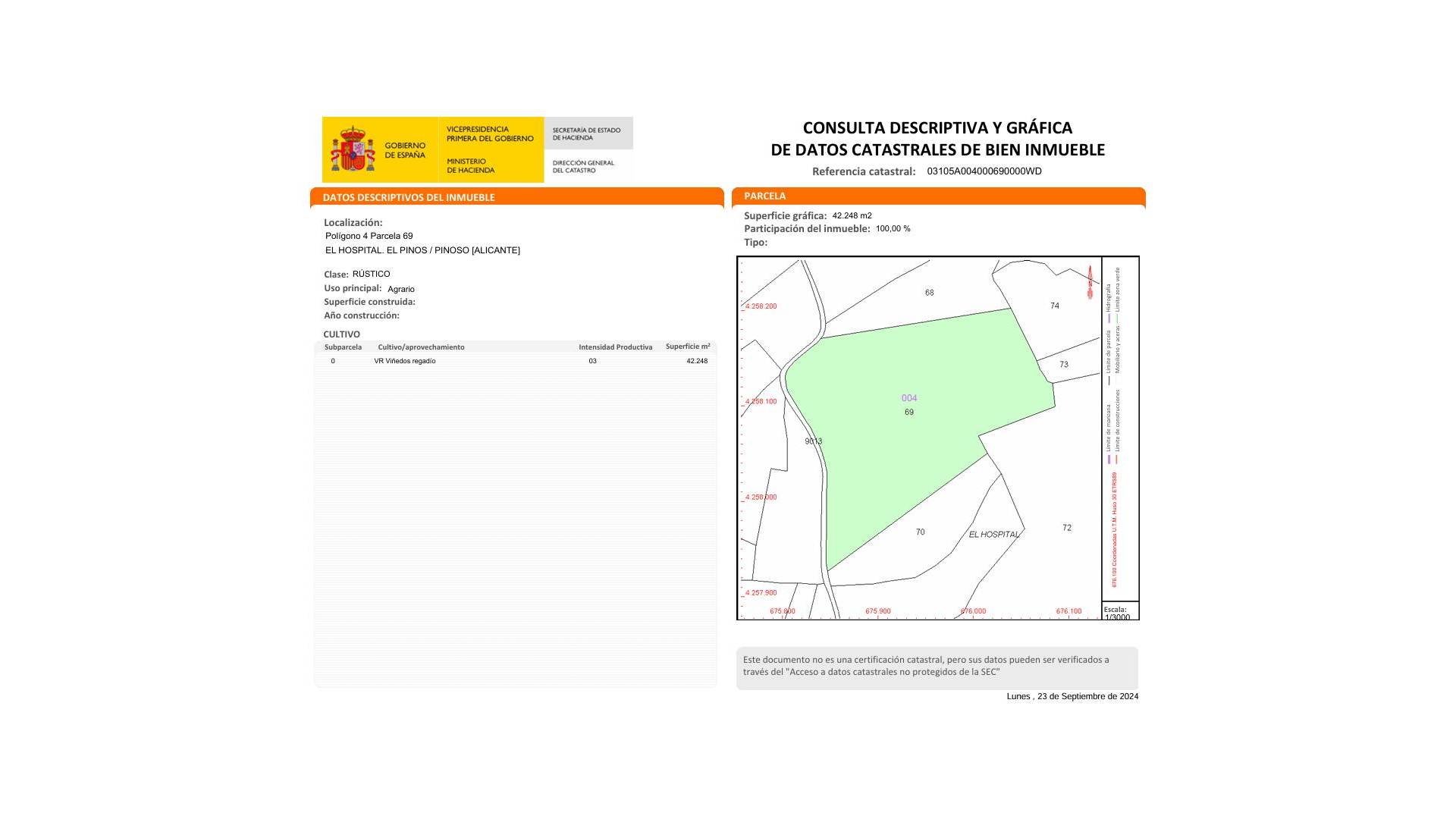Click the Secretaría de Estado de Hacienda box
1456x819 pixels.
coord(587,133)
